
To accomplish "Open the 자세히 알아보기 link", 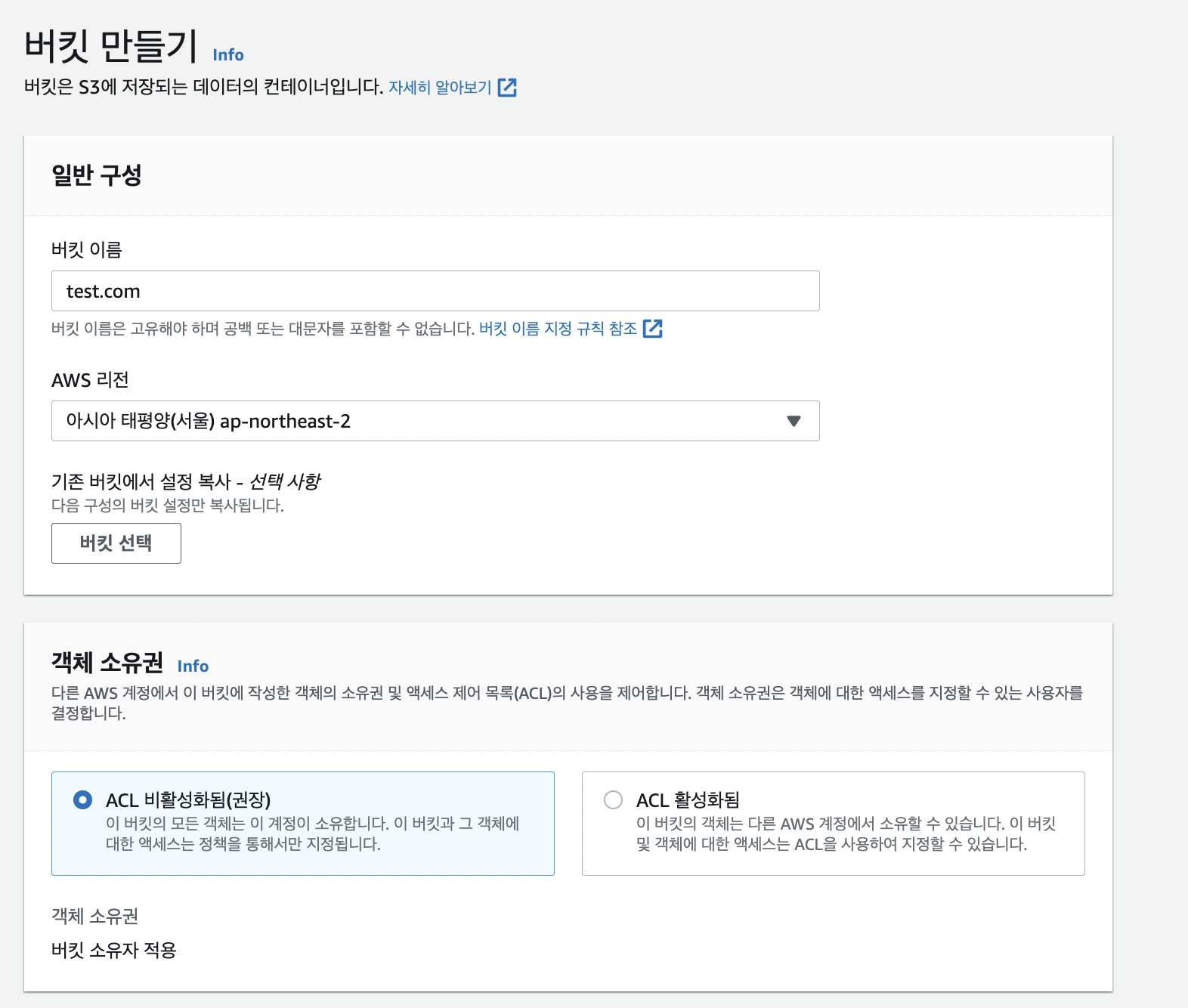I will (440, 88).
